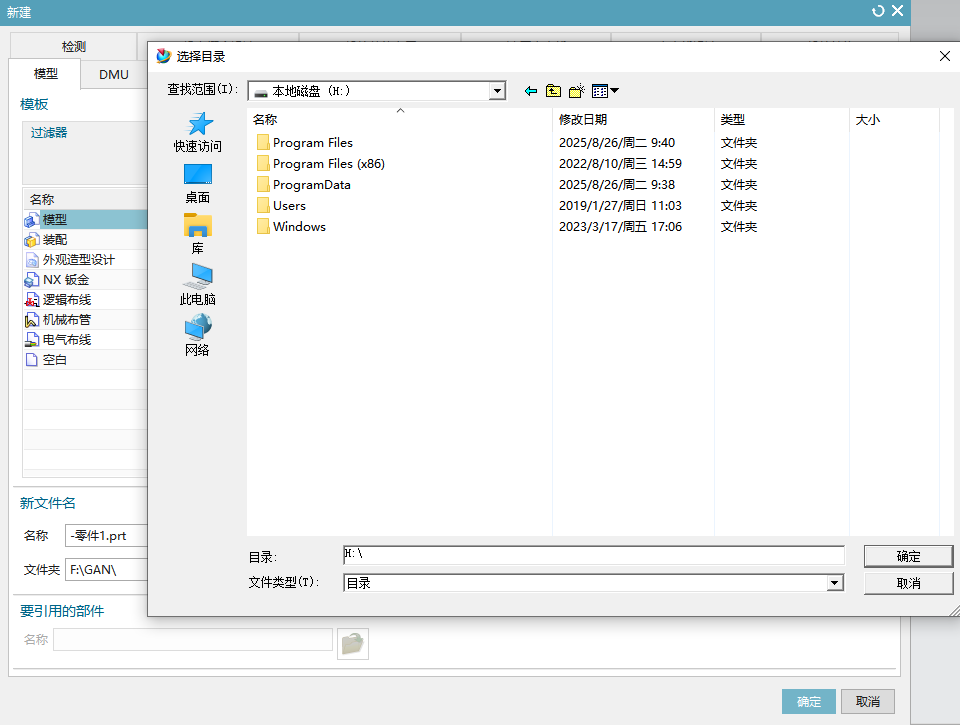Select the NX 钣金 template row
960x725 pixels.
(x=66, y=280)
